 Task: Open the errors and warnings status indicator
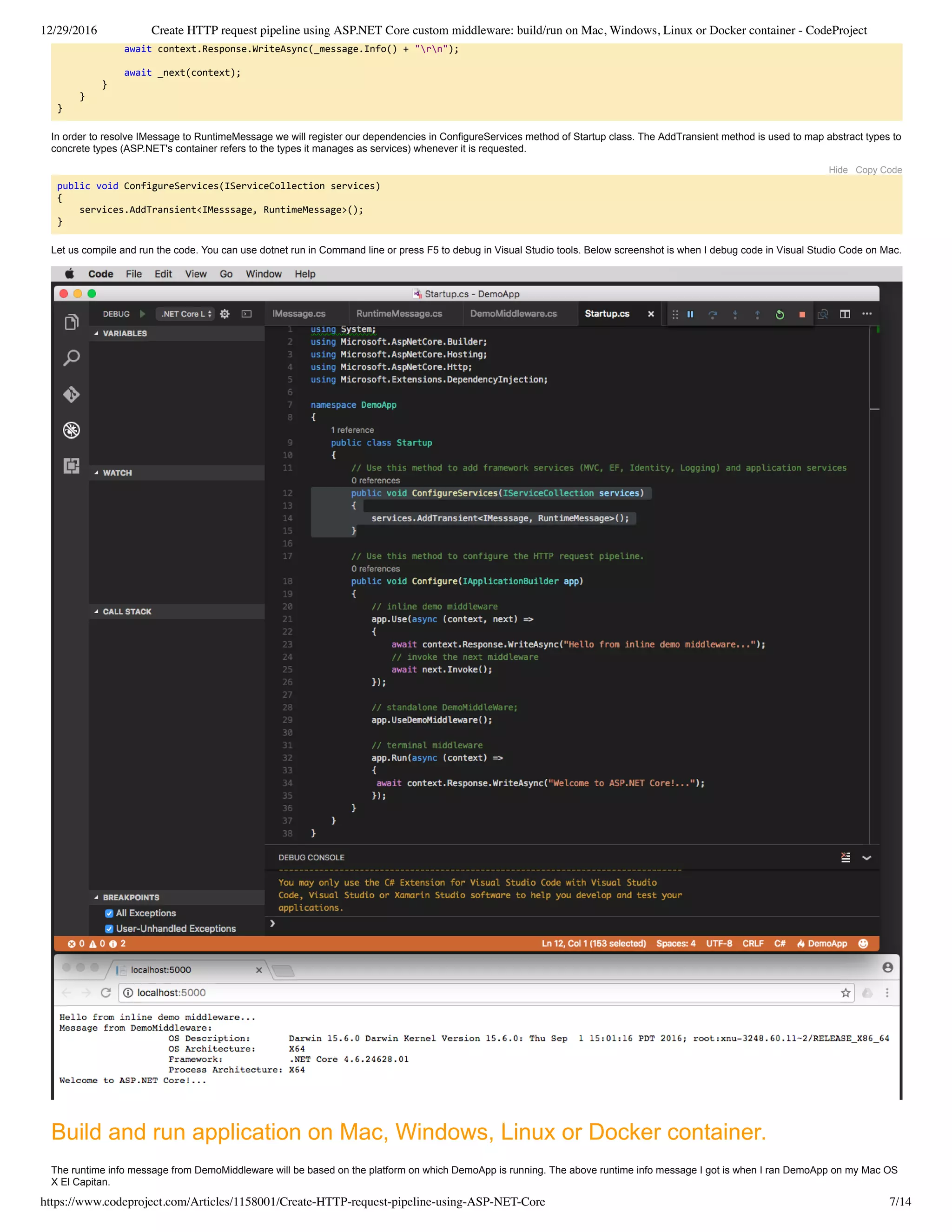[x=96, y=944]
